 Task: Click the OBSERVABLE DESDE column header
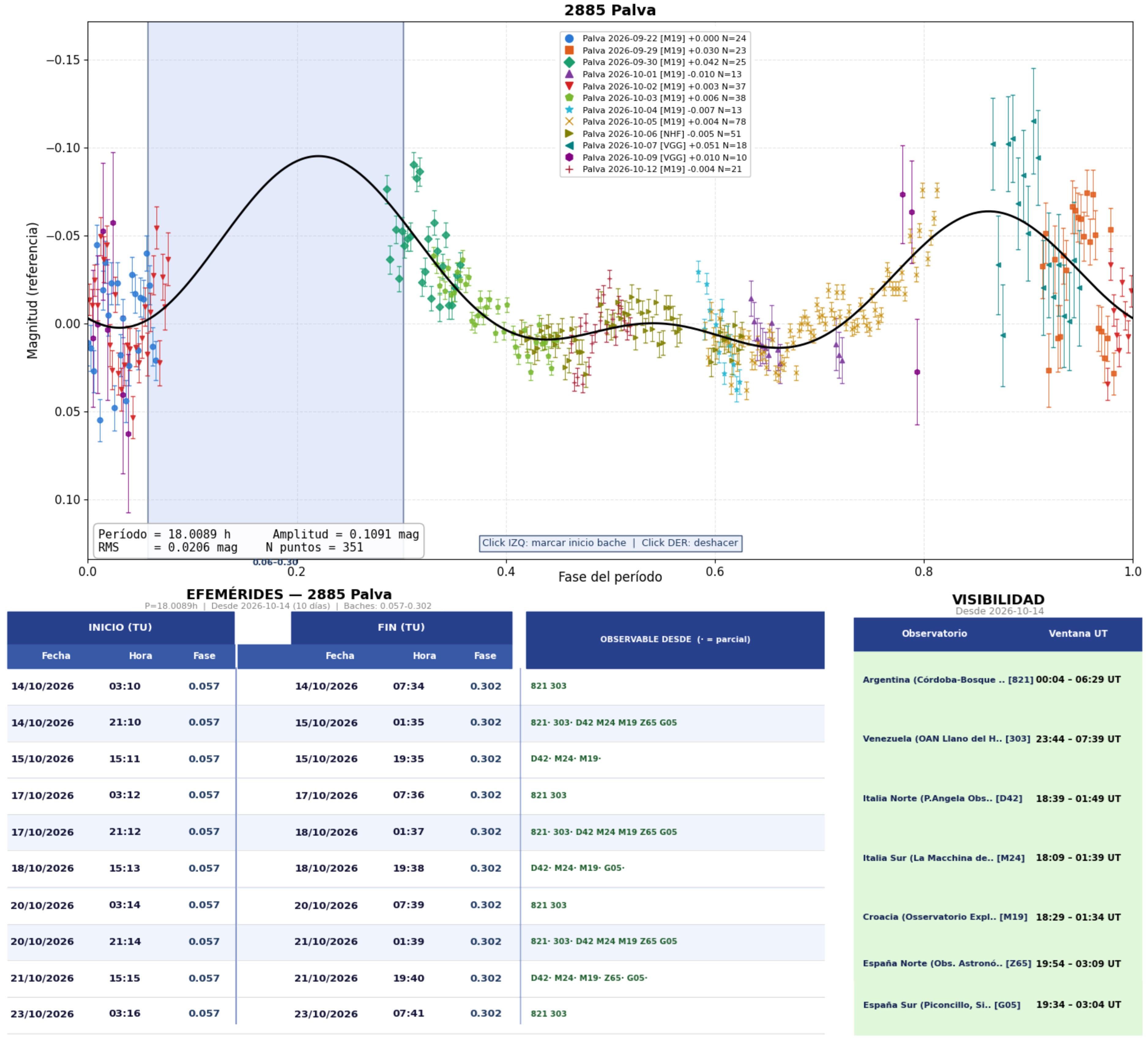(675, 640)
